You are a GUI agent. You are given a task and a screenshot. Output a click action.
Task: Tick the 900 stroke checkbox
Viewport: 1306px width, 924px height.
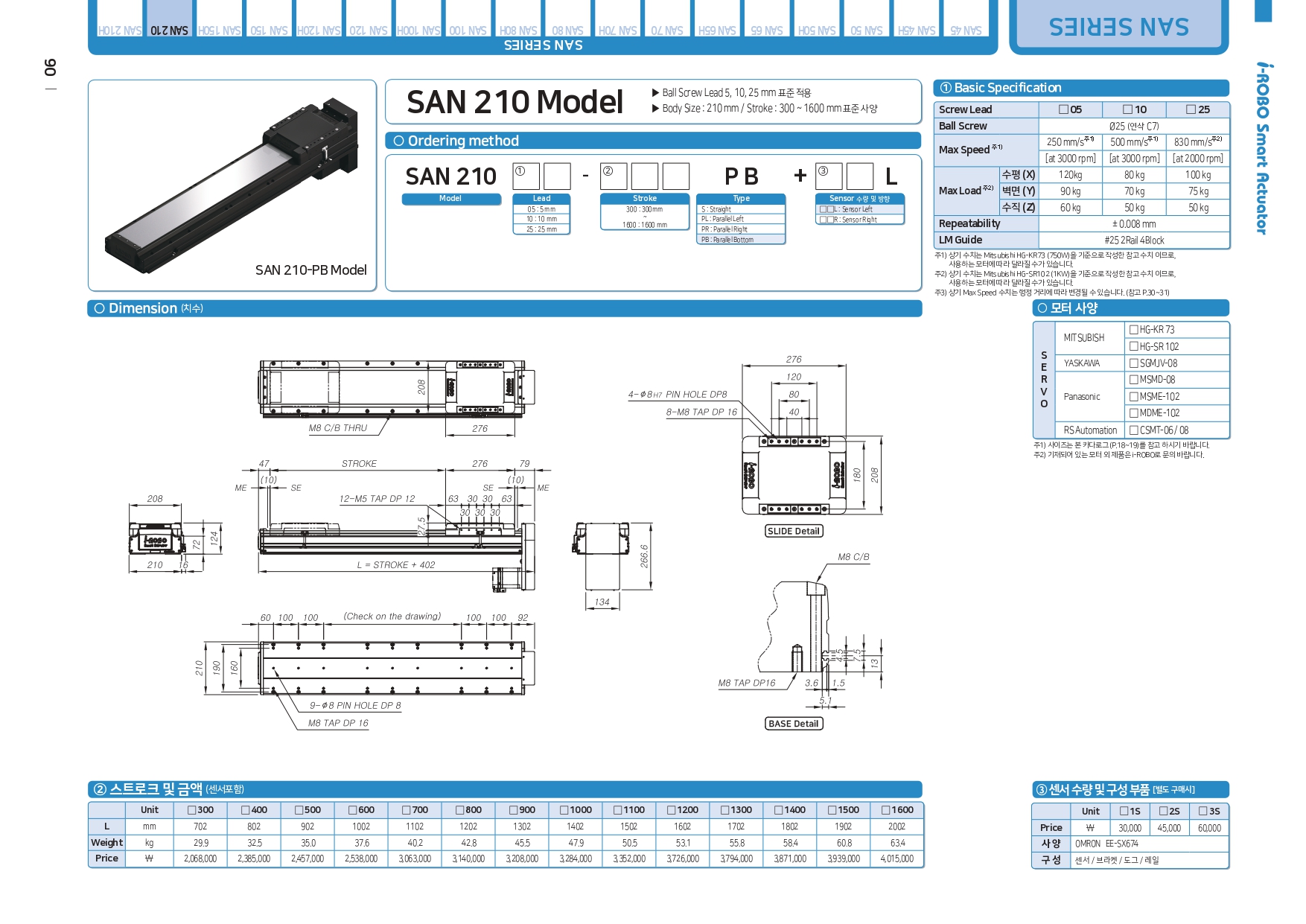point(513,810)
